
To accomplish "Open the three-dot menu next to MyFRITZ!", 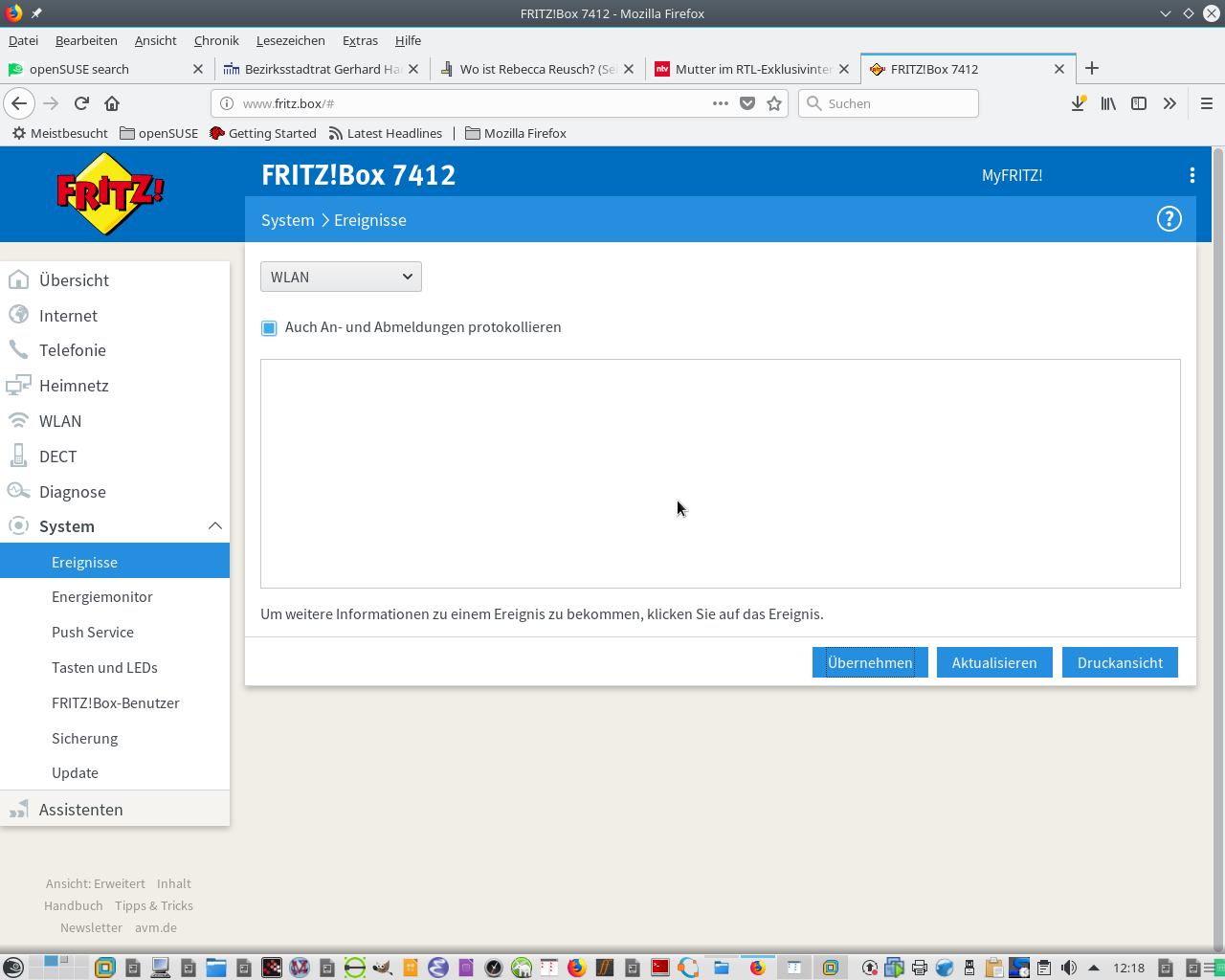I will tap(1192, 175).
